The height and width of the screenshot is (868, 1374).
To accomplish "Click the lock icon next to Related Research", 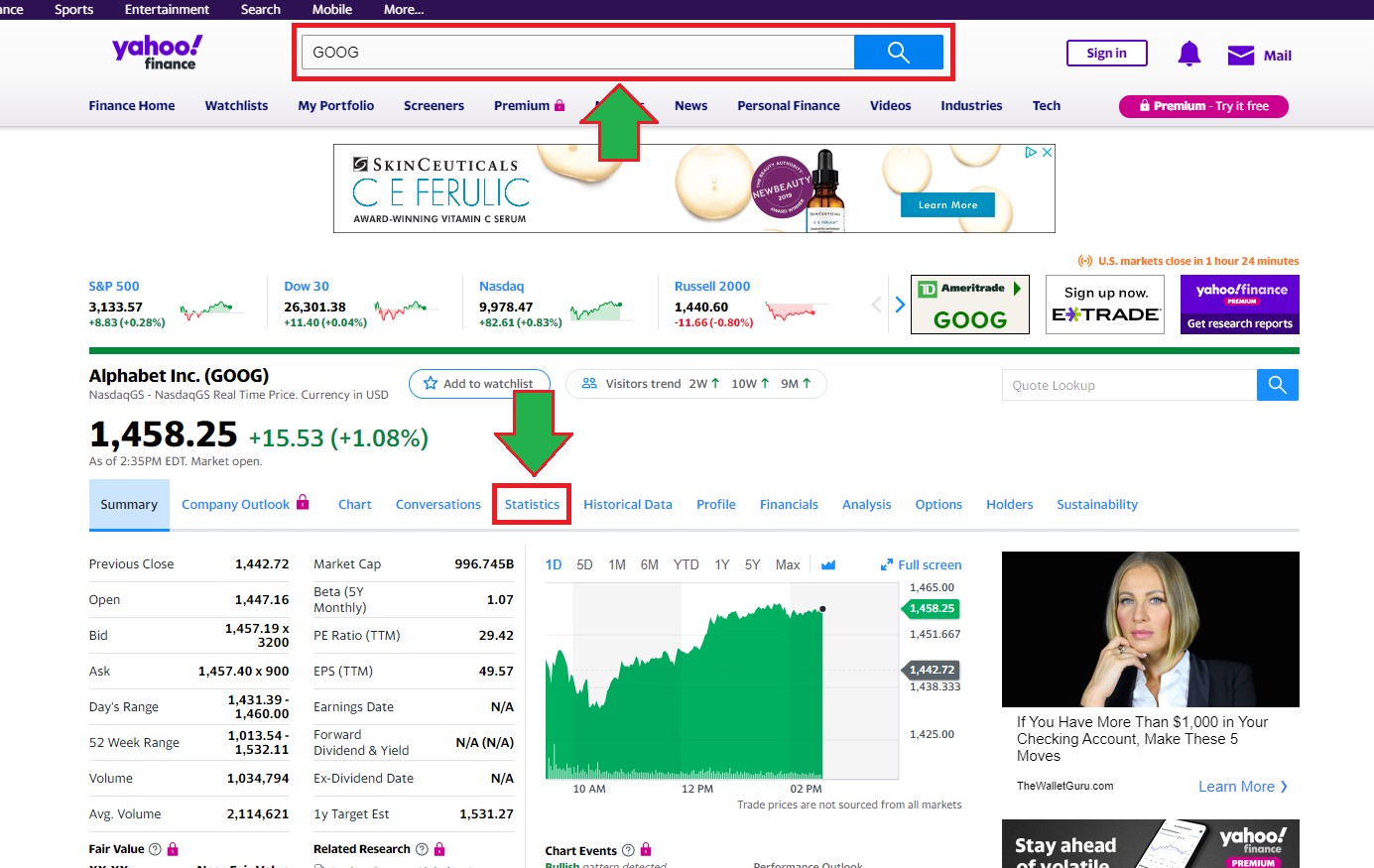I will point(439,849).
